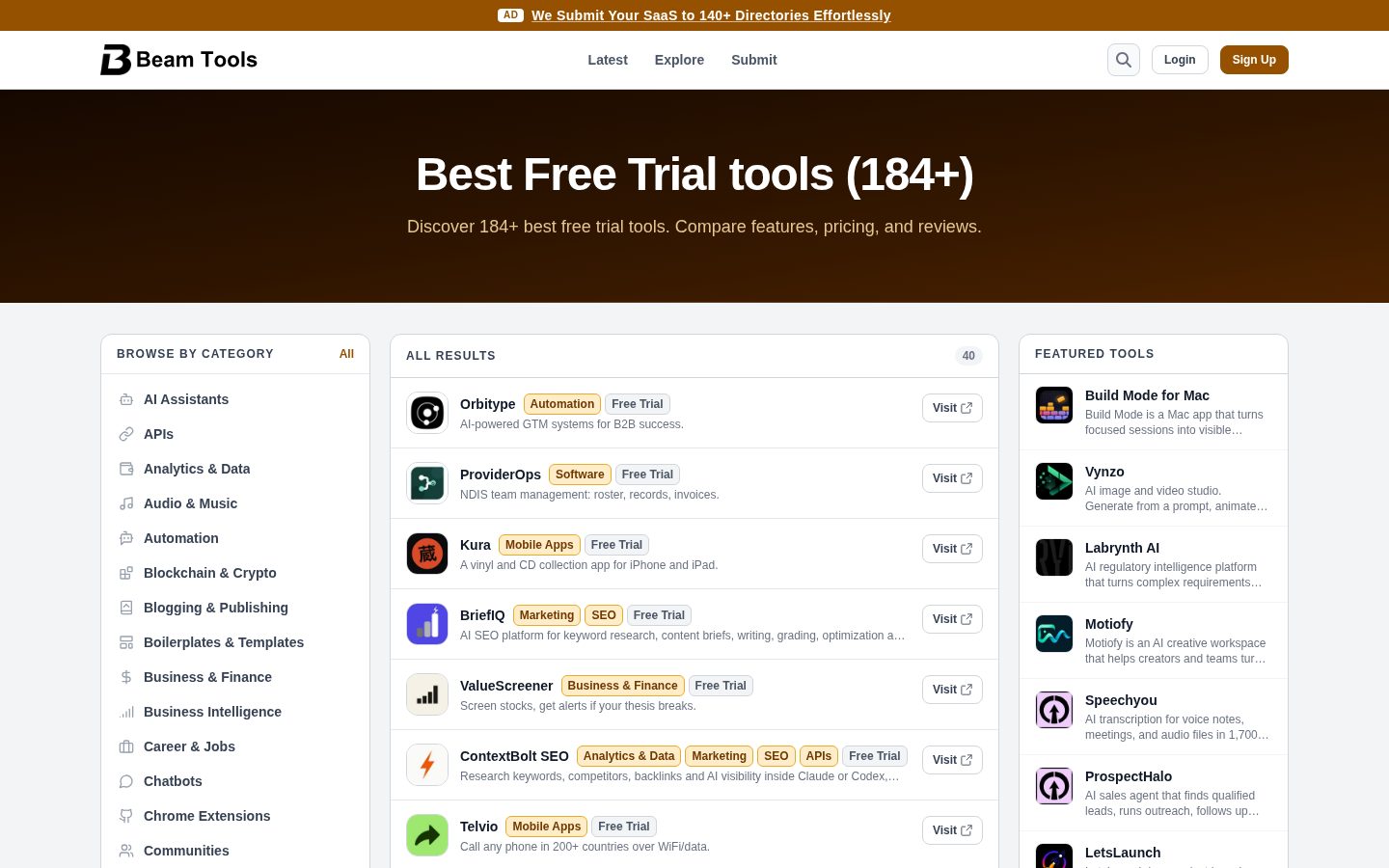Click the APIs link icon in sidebar
The image size is (1389, 868).
tap(126, 434)
